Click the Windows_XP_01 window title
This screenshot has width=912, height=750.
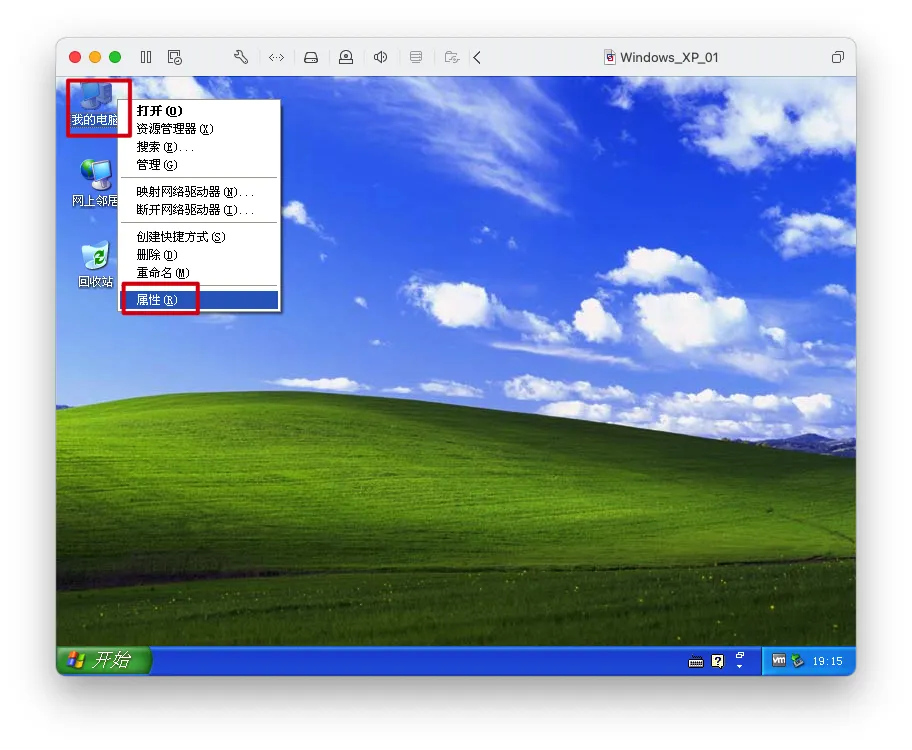pos(669,57)
